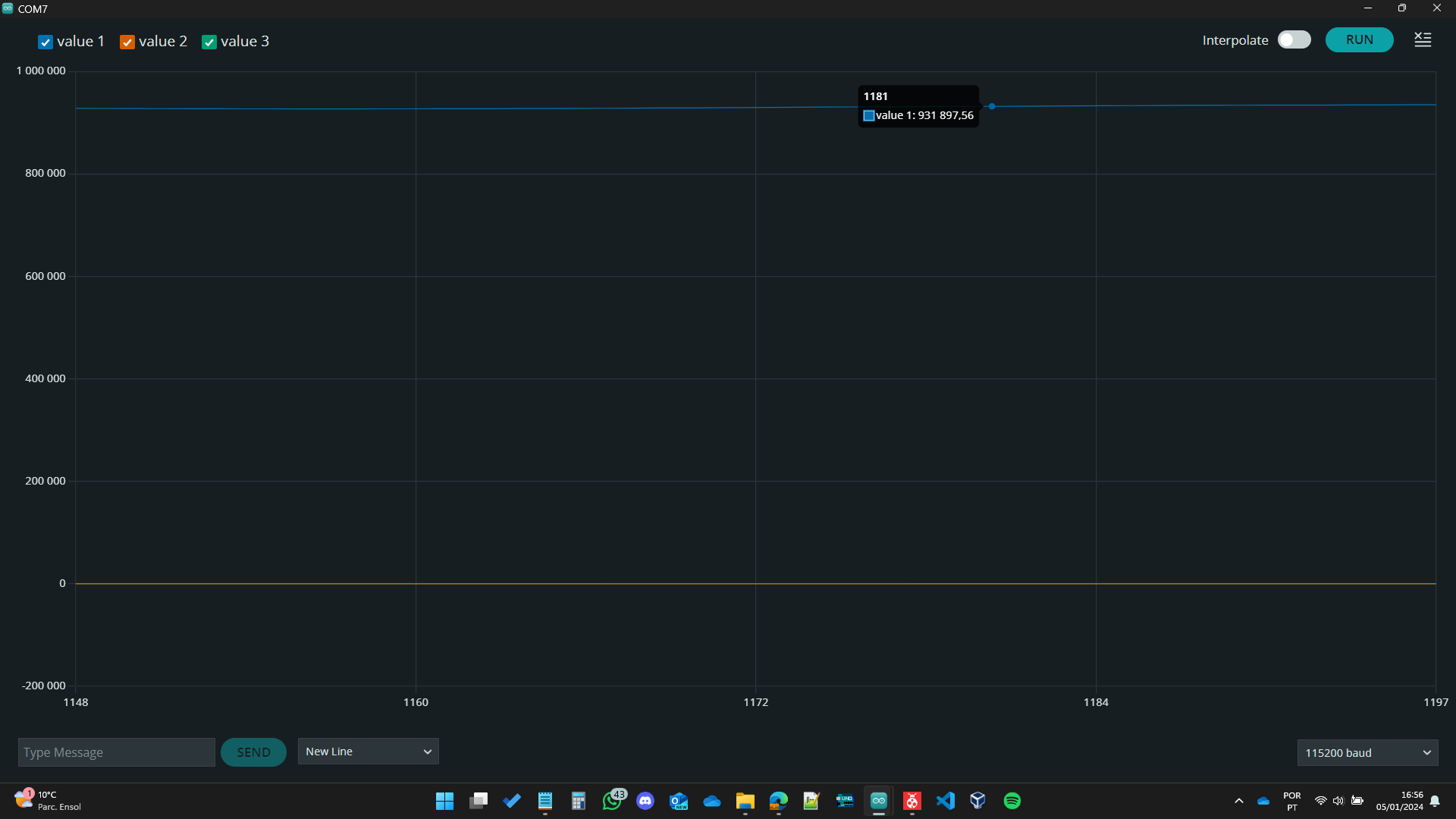The height and width of the screenshot is (819, 1456).
Task: Click the clear output lines icon
Action: 1423,40
